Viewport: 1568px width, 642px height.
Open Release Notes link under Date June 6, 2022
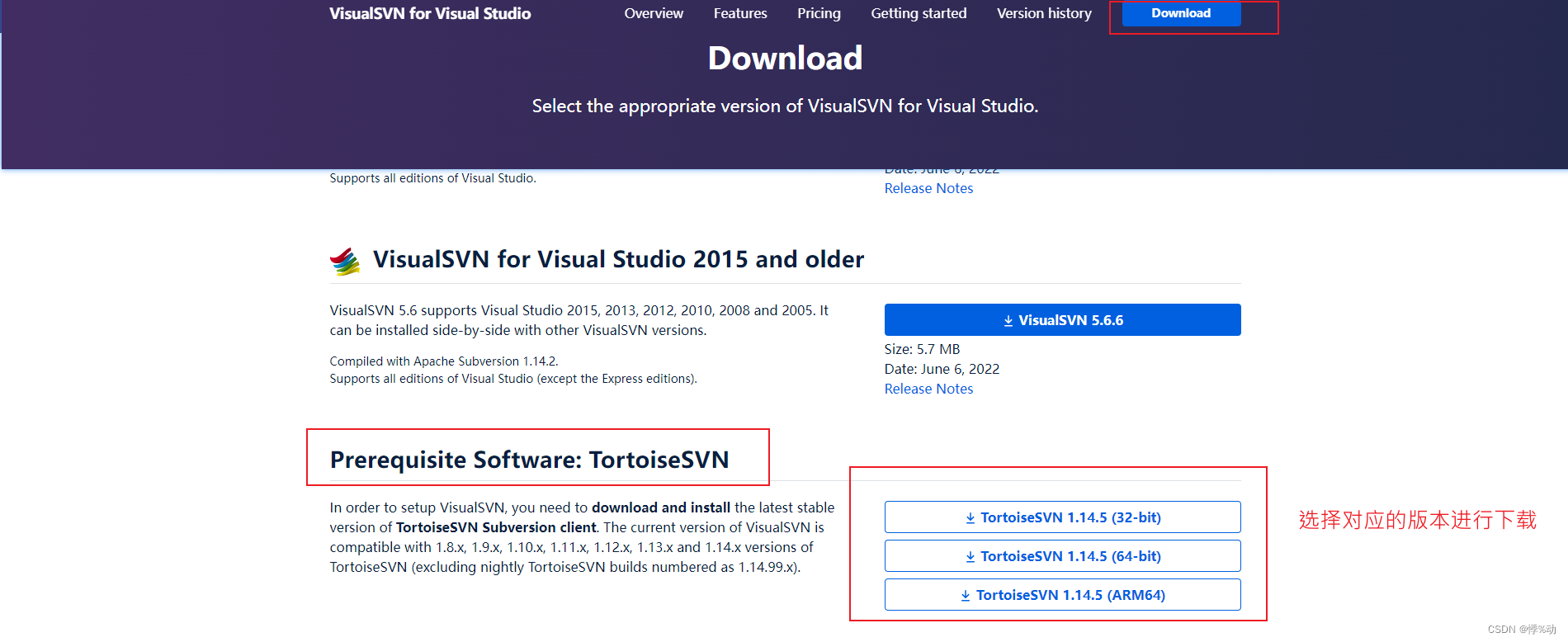[x=928, y=389]
